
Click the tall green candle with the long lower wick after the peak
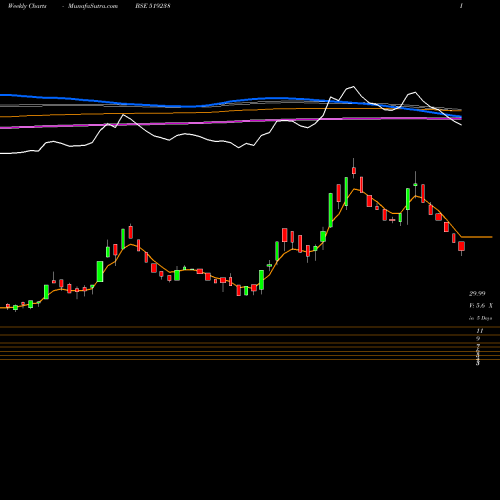408,199
